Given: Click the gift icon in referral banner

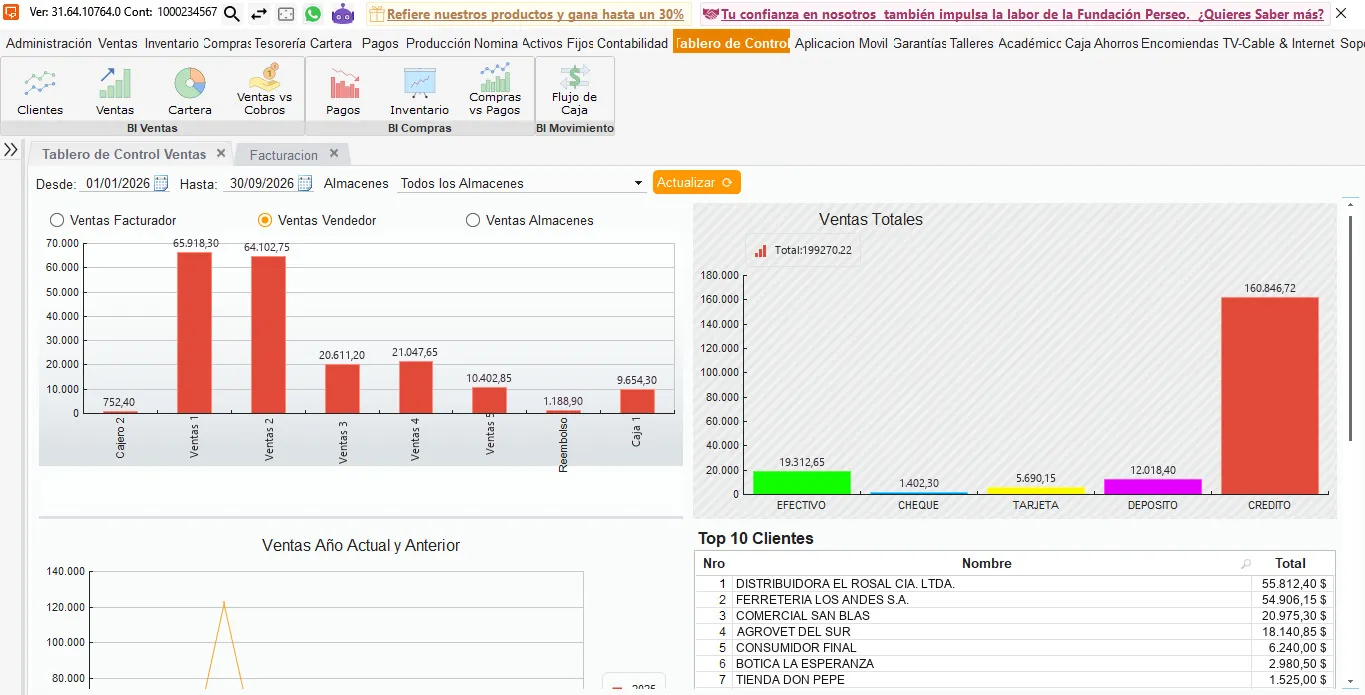Looking at the screenshot, I should 376,14.
